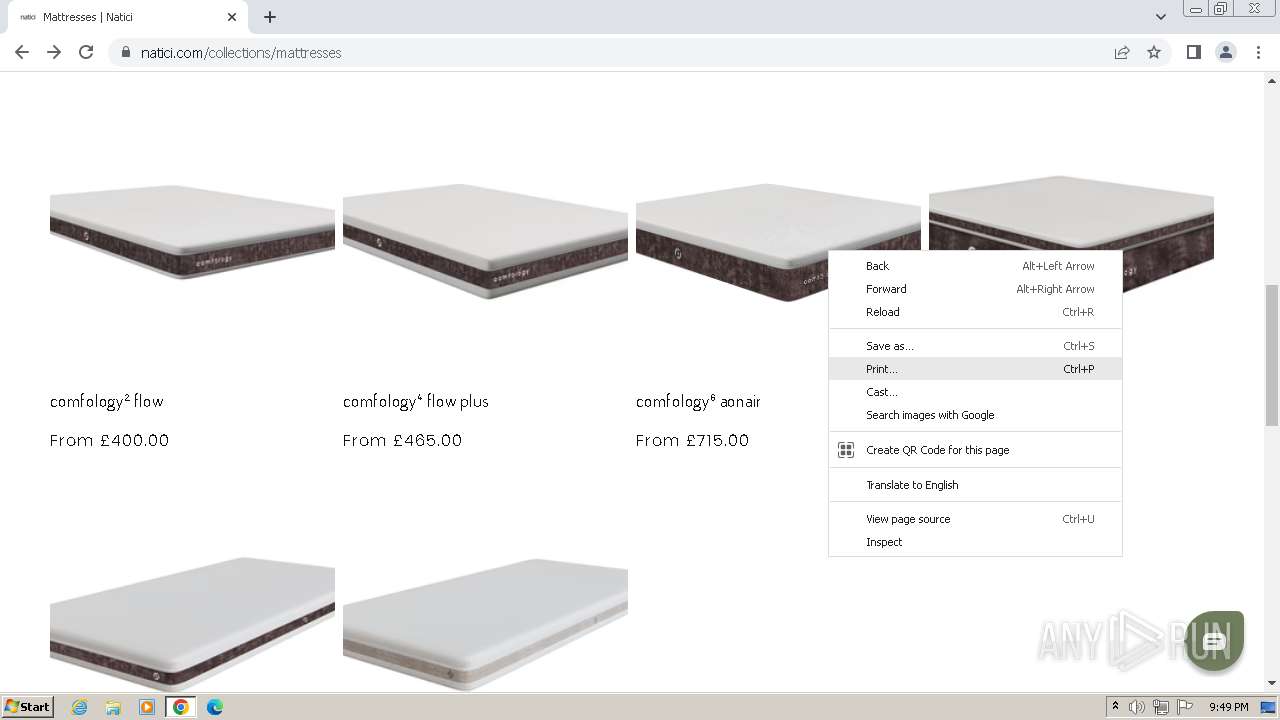1280x720 pixels.
Task: Click the taskbar clock 9:49 PM
Action: [1228, 707]
